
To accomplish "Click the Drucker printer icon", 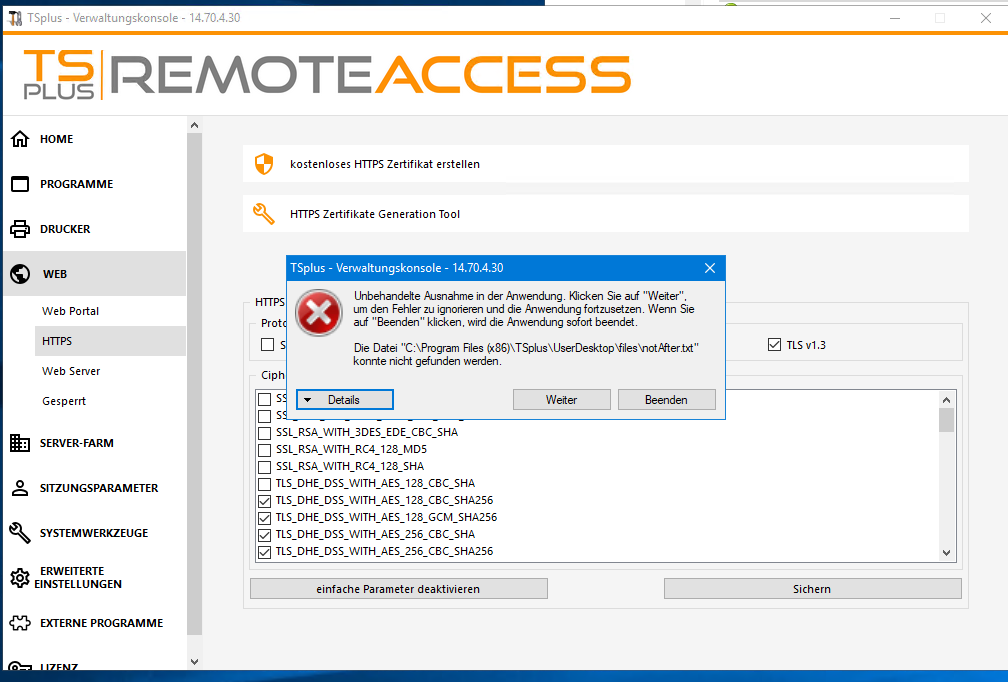I will (19, 229).
